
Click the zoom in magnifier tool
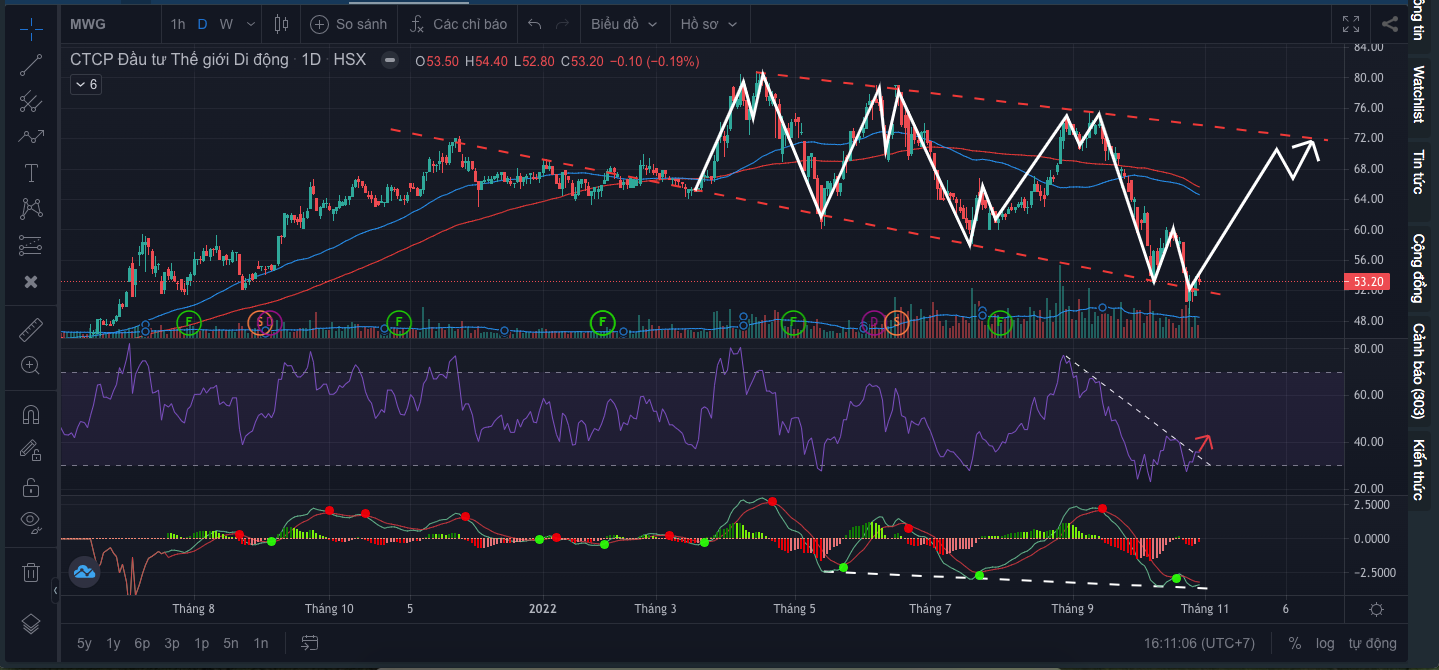coord(31,366)
